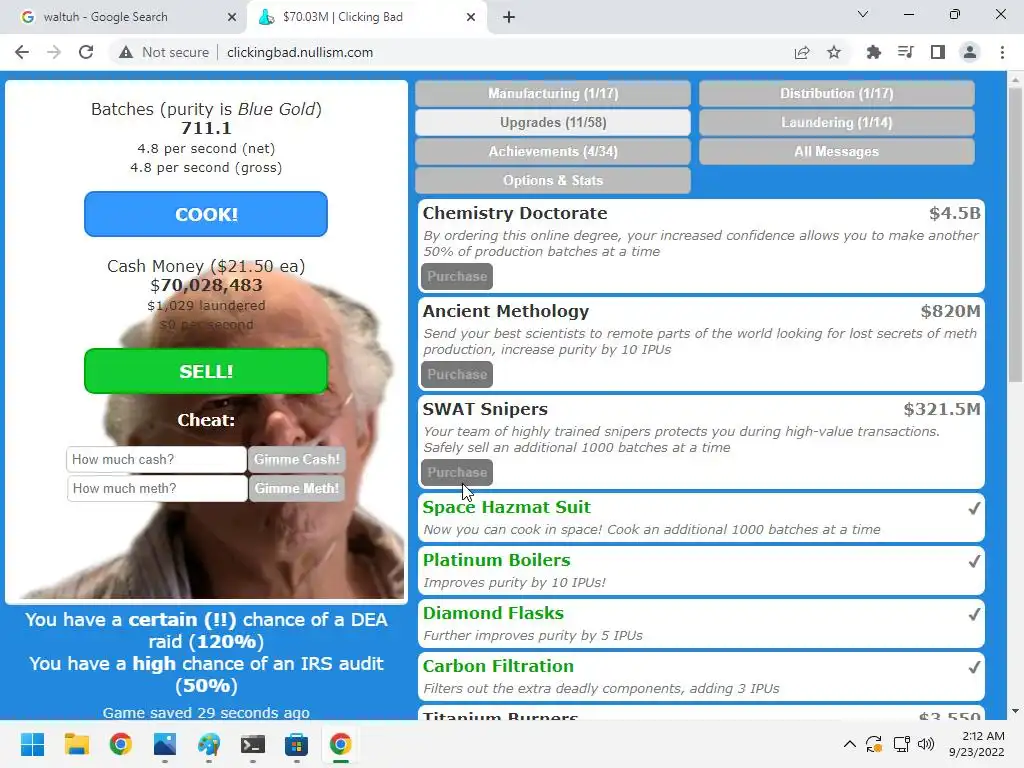Click the Not secure warning icon

point(126,52)
